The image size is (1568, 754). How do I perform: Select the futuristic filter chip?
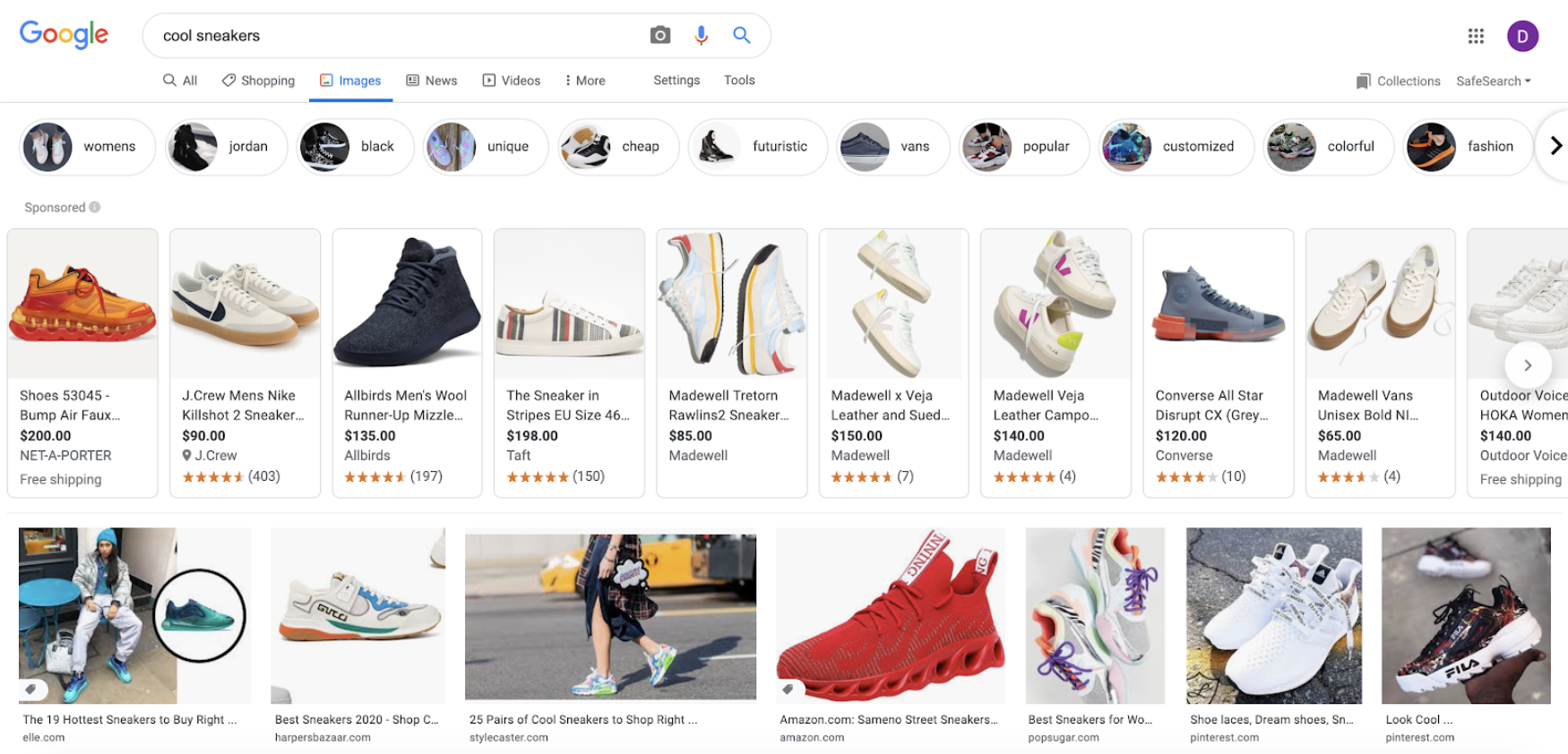tap(758, 147)
